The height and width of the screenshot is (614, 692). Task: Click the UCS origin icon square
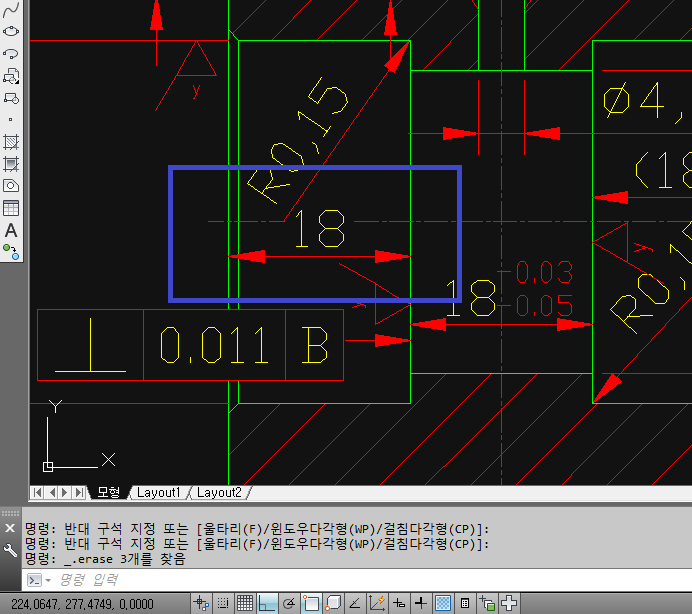48,467
